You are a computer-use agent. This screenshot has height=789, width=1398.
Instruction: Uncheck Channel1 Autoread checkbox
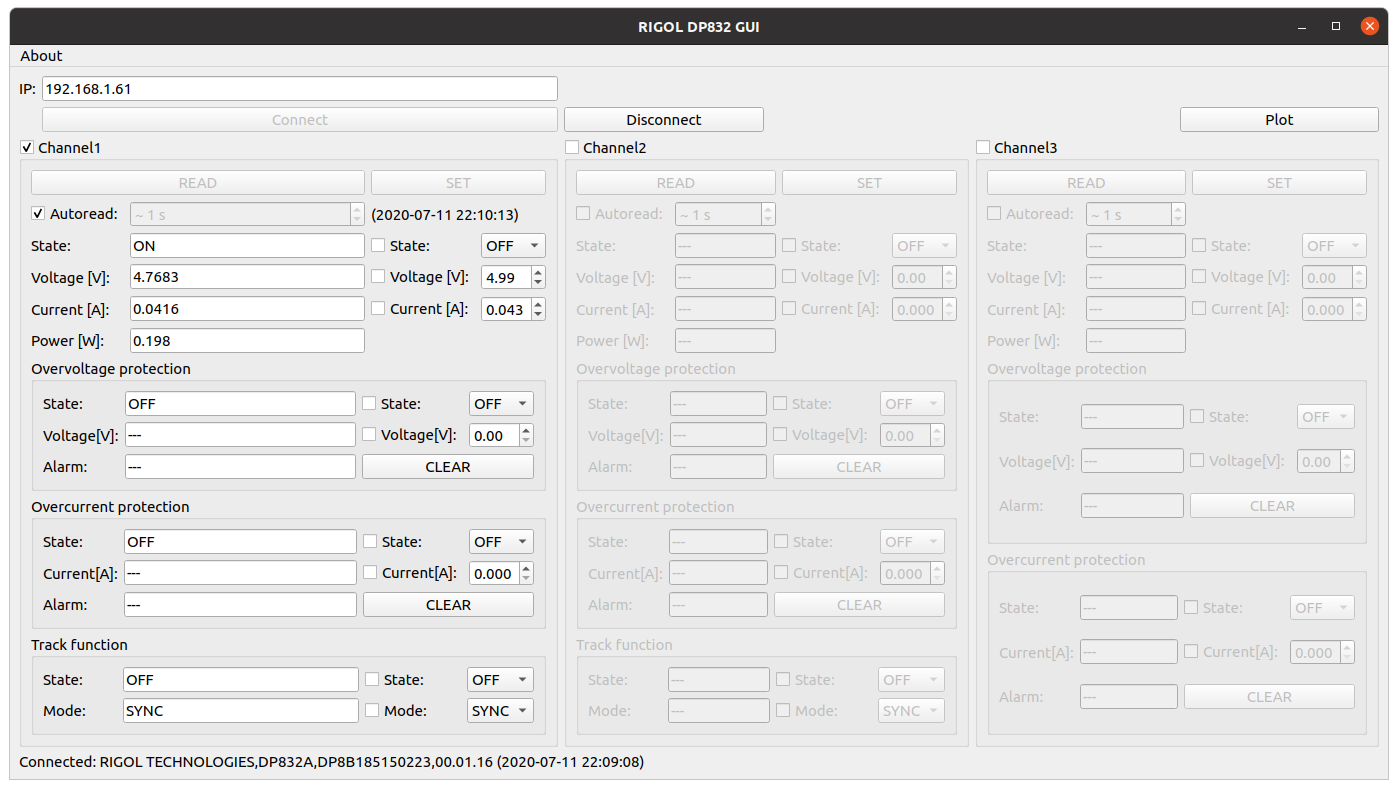[x=38, y=213]
